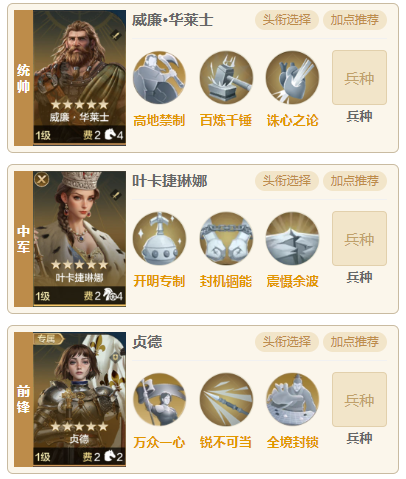This screenshot has width=406, height=479.
Task: Select the 震慑余波 cracked ground icon
Action: click(x=292, y=238)
